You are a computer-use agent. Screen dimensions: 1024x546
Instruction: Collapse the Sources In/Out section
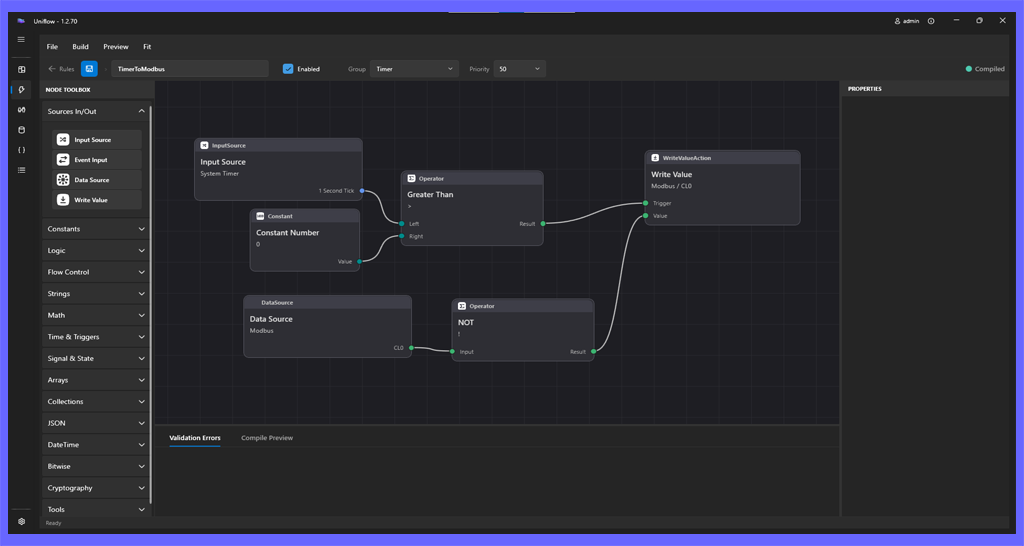(x=96, y=112)
